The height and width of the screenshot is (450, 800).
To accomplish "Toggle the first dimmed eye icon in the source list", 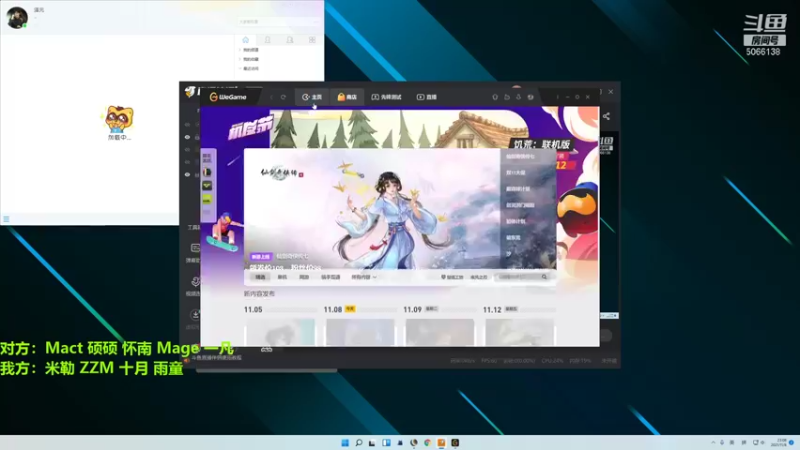I will point(187,124).
